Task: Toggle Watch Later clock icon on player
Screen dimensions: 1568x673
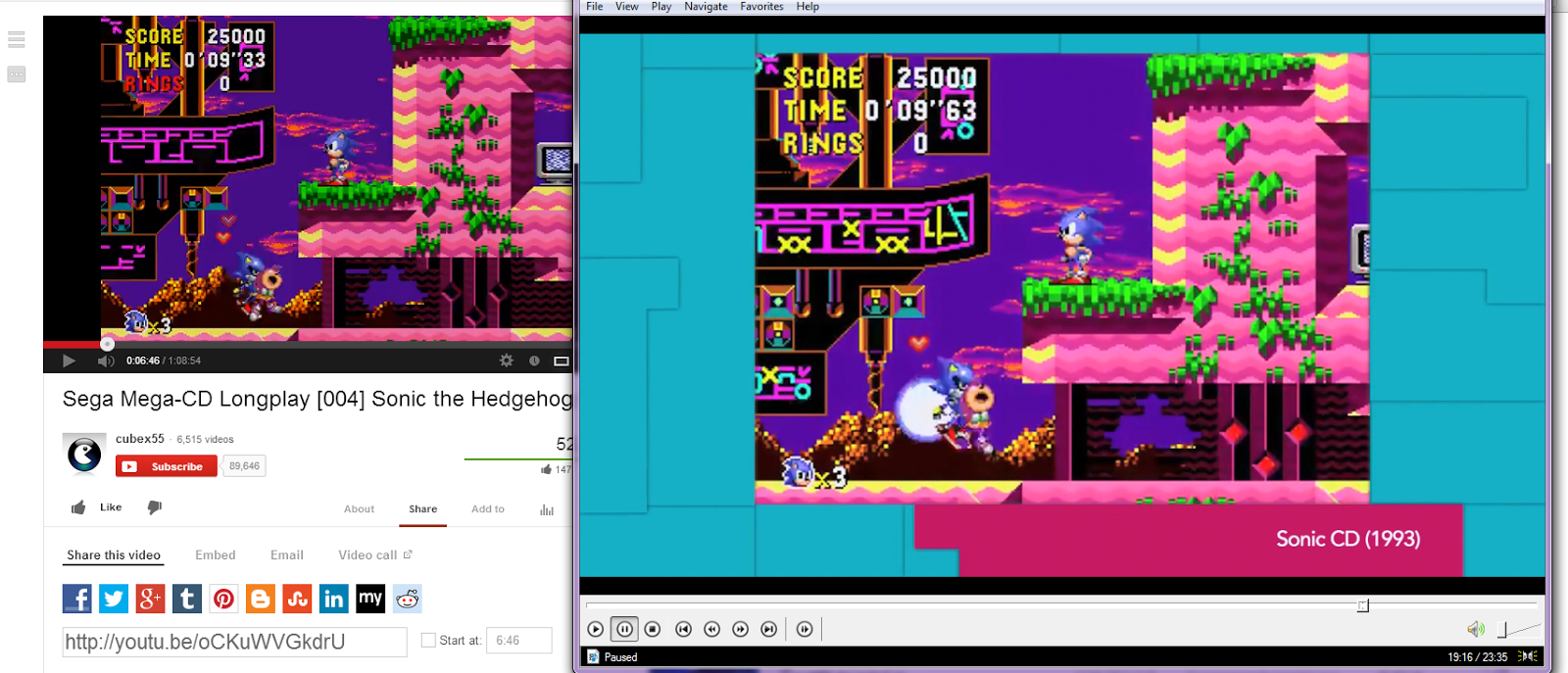Action: (x=534, y=361)
